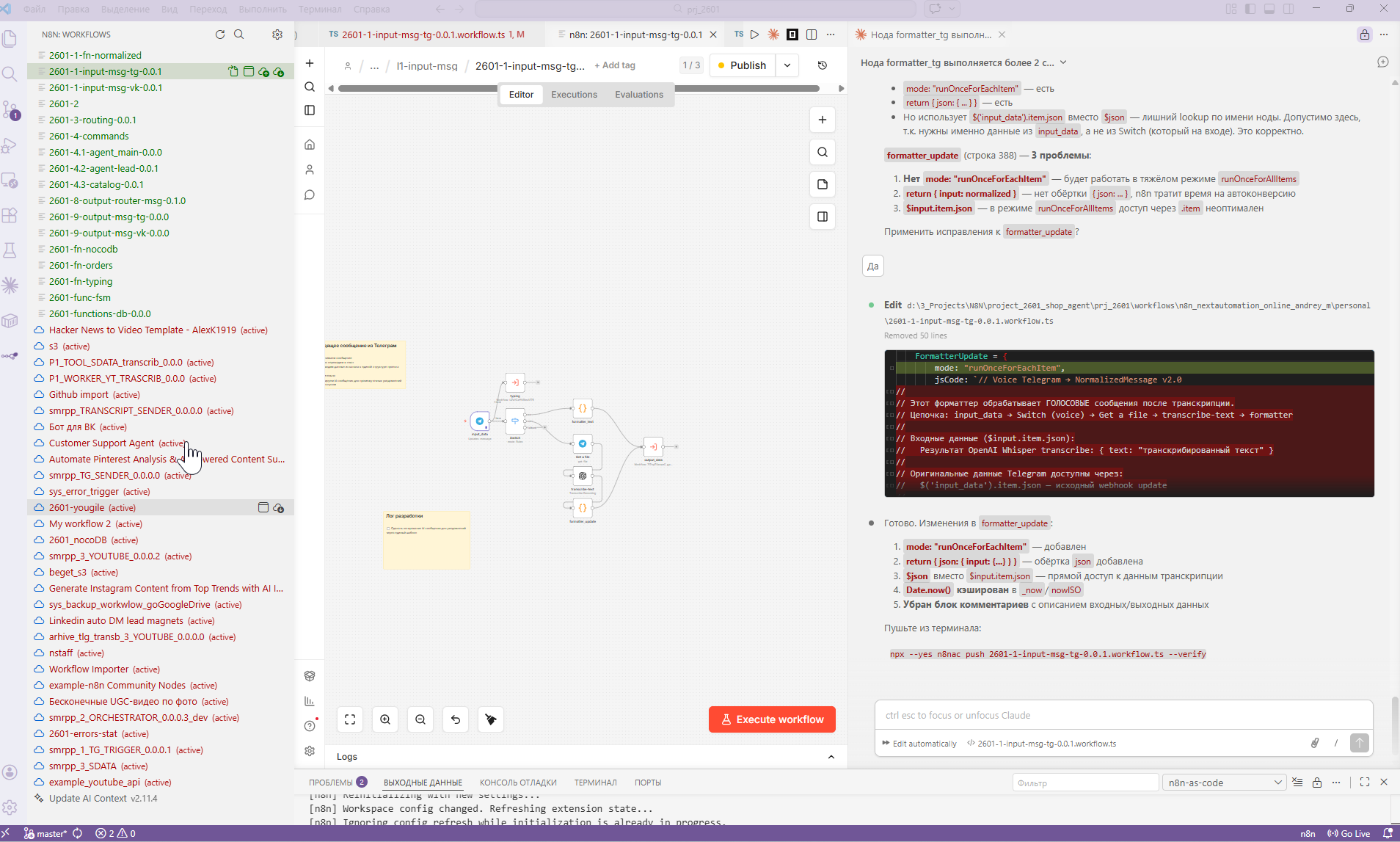Click the master branch in status bar
The height and width of the screenshot is (842, 1400).
tap(45, 834)
